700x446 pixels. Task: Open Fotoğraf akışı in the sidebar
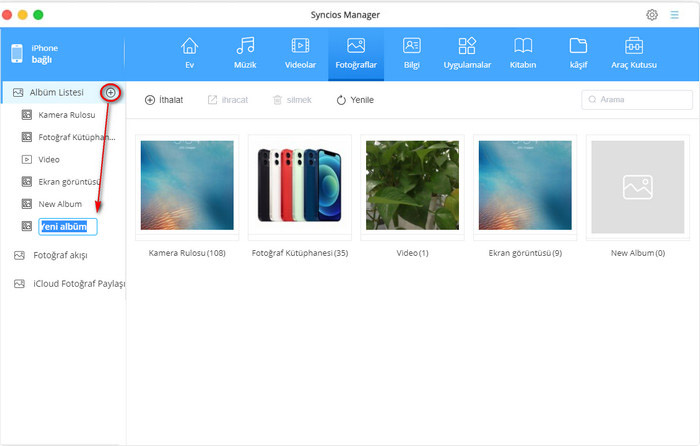tap(60, 255)
